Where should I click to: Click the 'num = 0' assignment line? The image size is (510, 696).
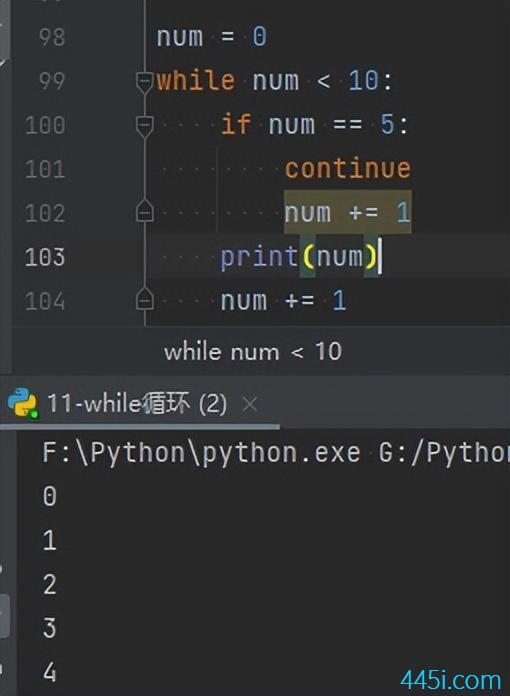tap(211, 36)
